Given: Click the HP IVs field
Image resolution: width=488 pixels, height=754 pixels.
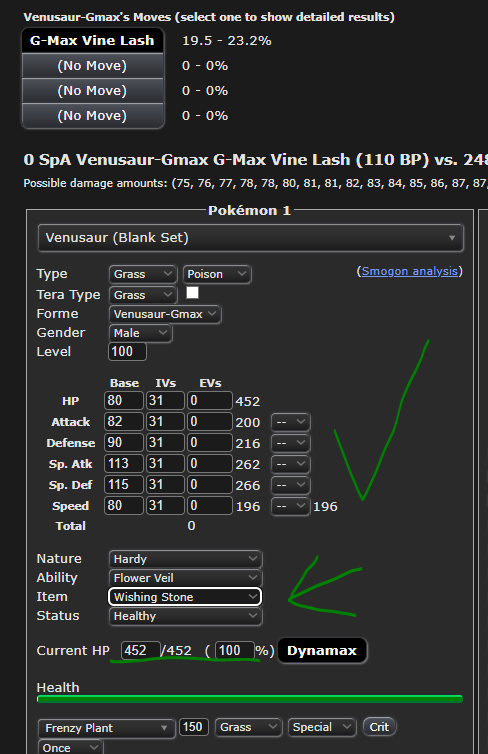Looking at the screenshot, I should [165, 401].
